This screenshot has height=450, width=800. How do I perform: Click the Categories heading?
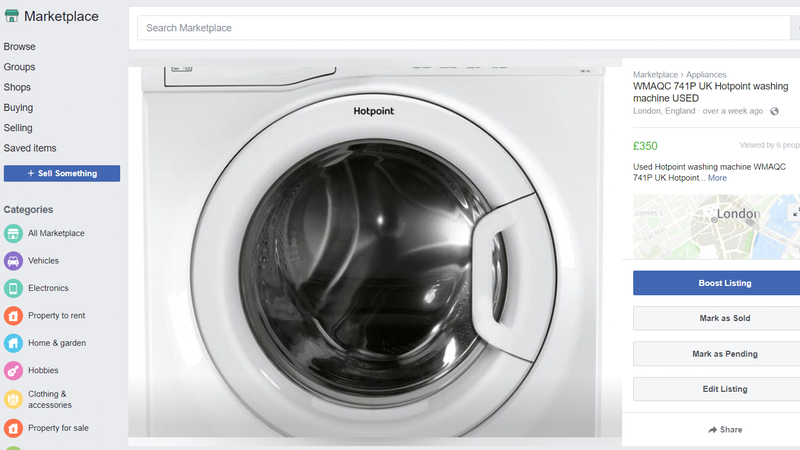[x=28, y=210]
